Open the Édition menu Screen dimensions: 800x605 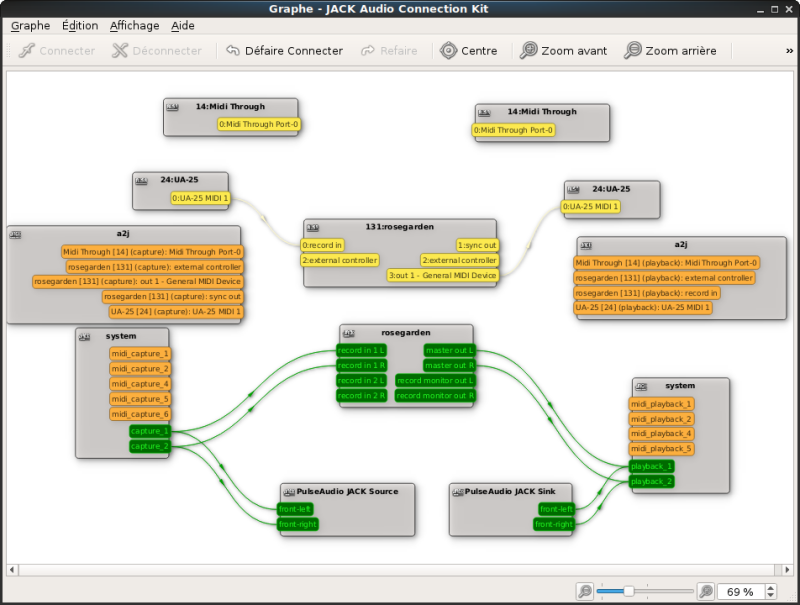(x=80, y=26)
